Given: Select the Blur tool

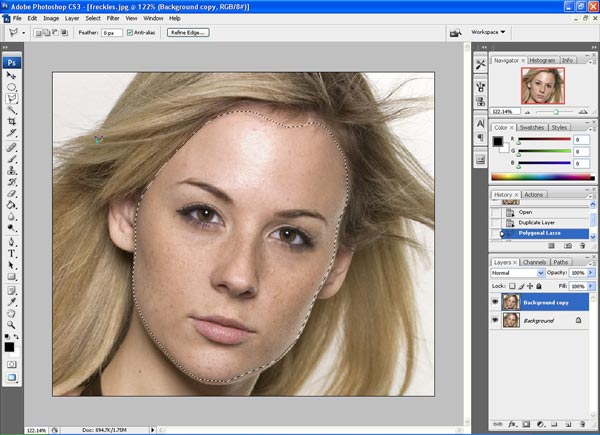Looking at the screenshot, I should click(x=11, y=217).
